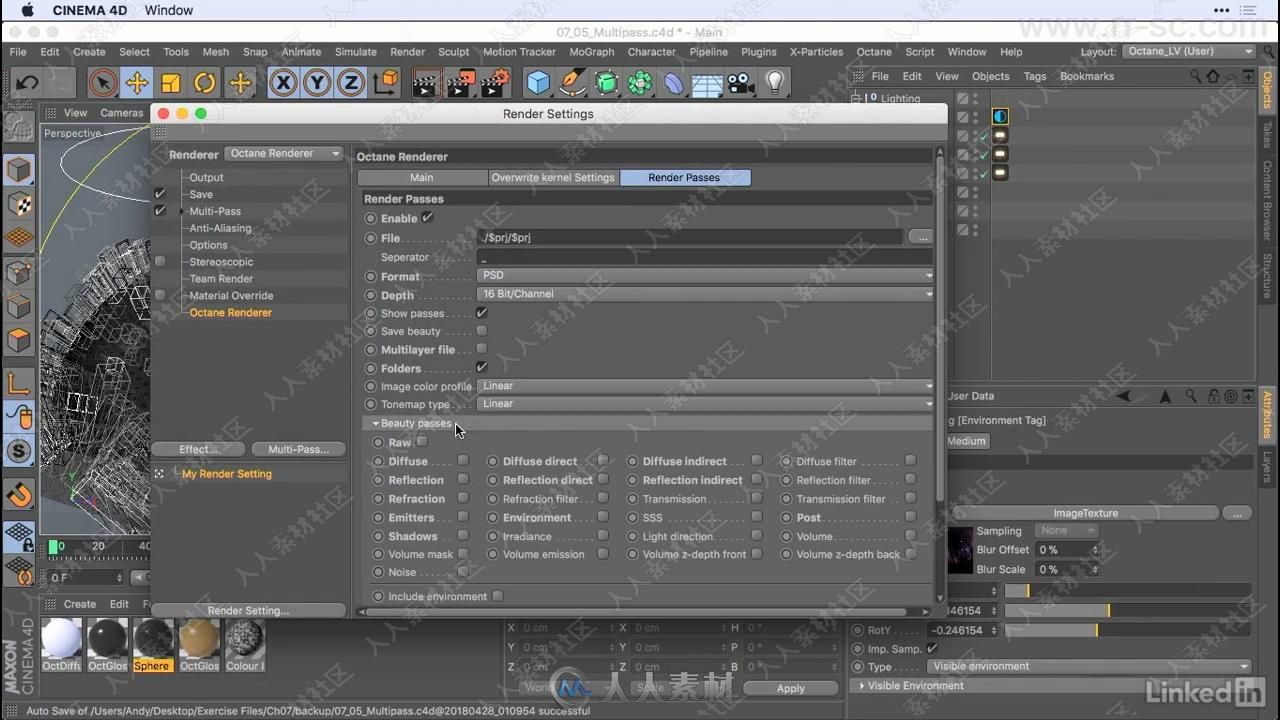Open the Subdivision Surface generator icon
Viewport: 1280px width, 720px height.
606,83
